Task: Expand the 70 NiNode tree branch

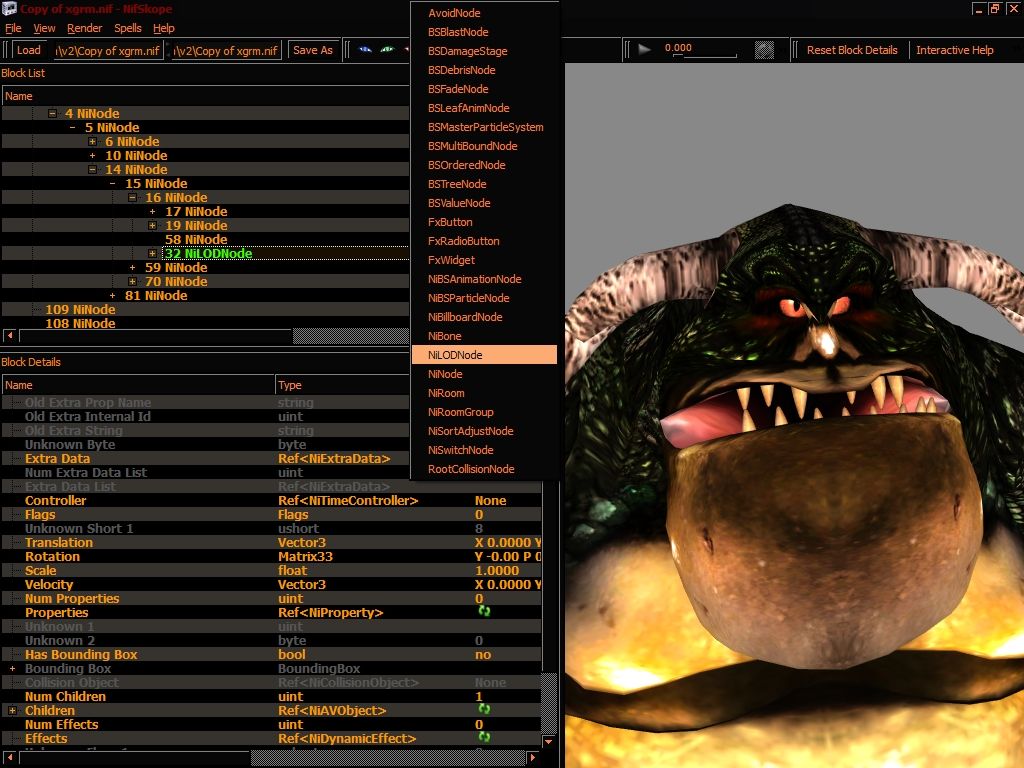Action: pyautogui.click(x=132, y=281)
